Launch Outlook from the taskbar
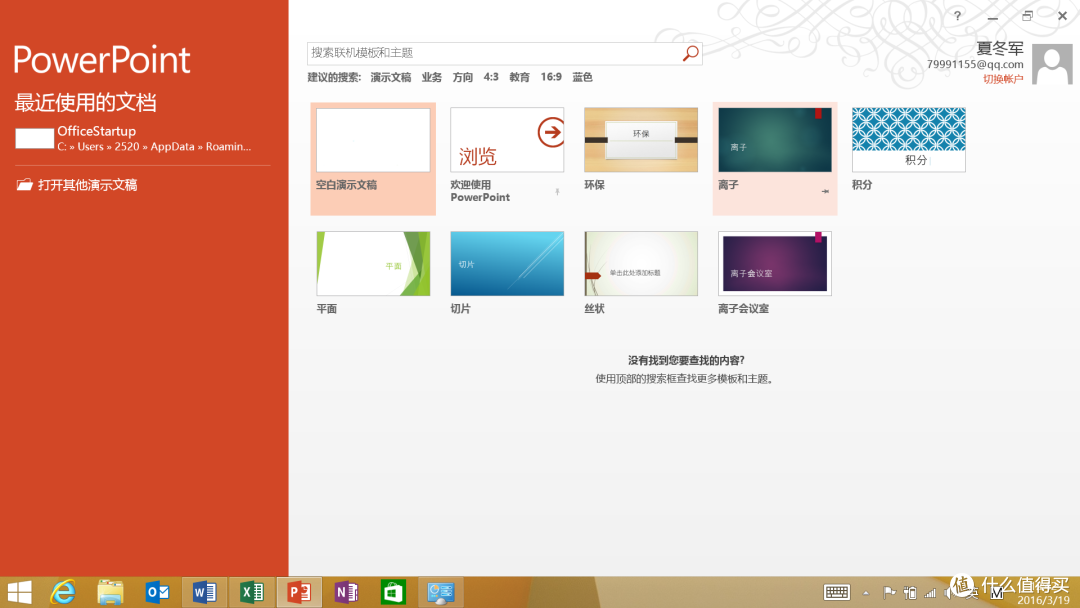1080x608 pixels. click(157, 592)
